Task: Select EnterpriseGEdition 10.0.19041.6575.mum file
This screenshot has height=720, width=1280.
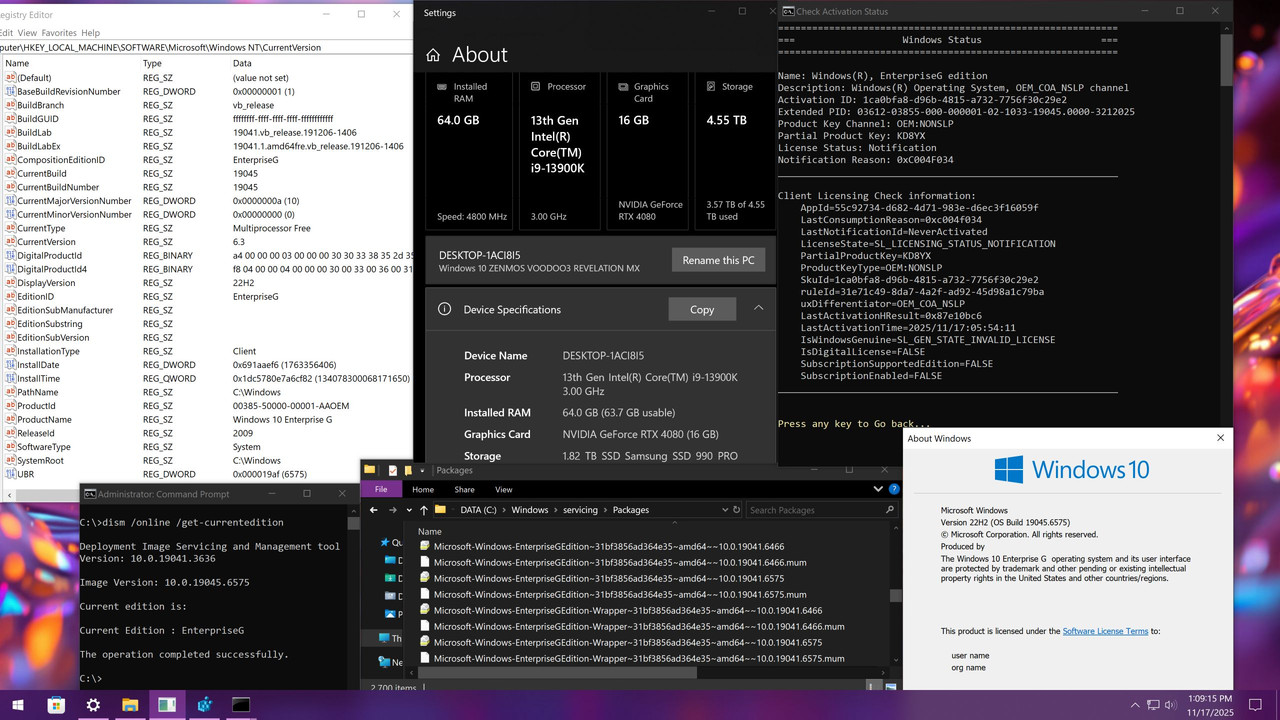Action: pos(612,594)
